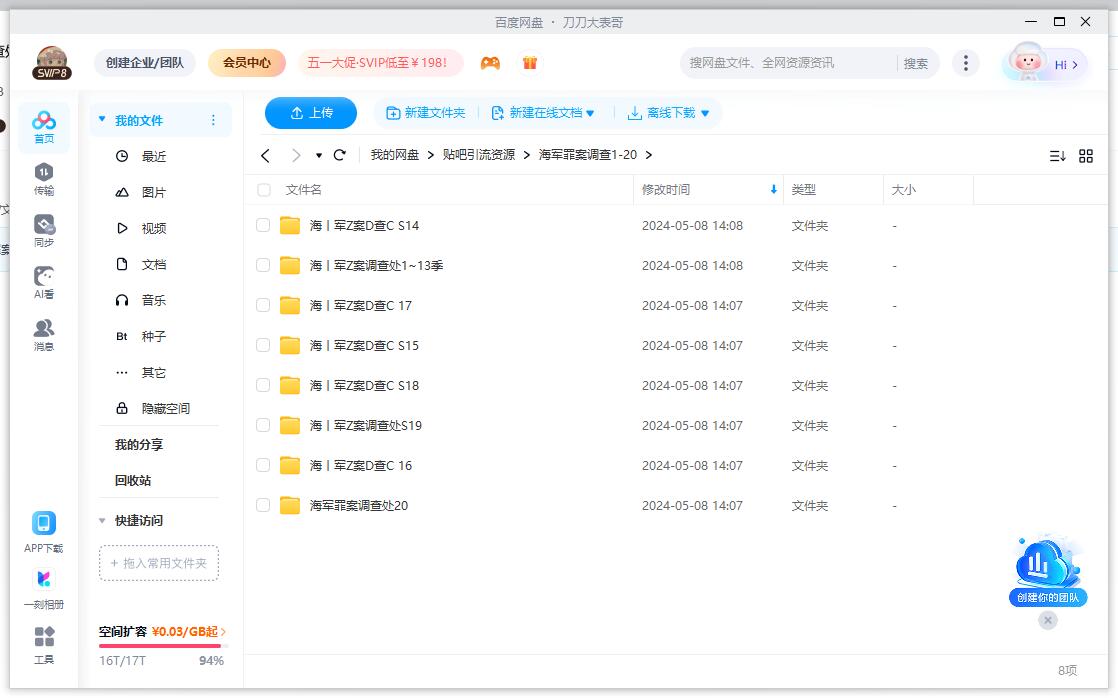This screenshot has height=698, width=1118.
Task: Open the three-dot more options menu in the header
Action: 965,63
